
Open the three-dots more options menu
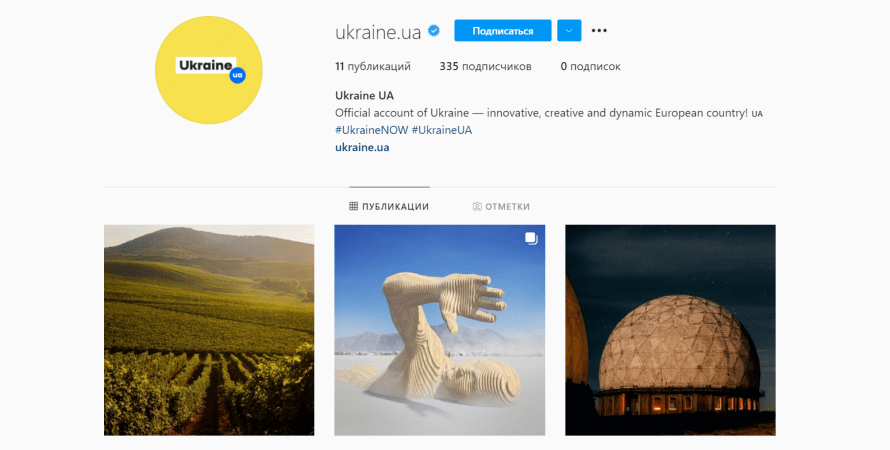599,31
